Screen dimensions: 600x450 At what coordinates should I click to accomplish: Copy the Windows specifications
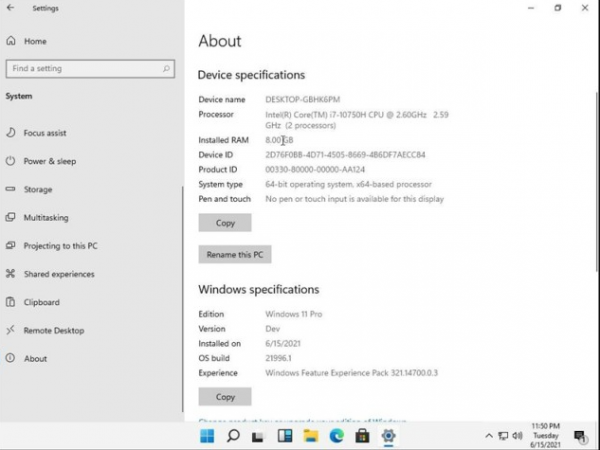(225, 397)
